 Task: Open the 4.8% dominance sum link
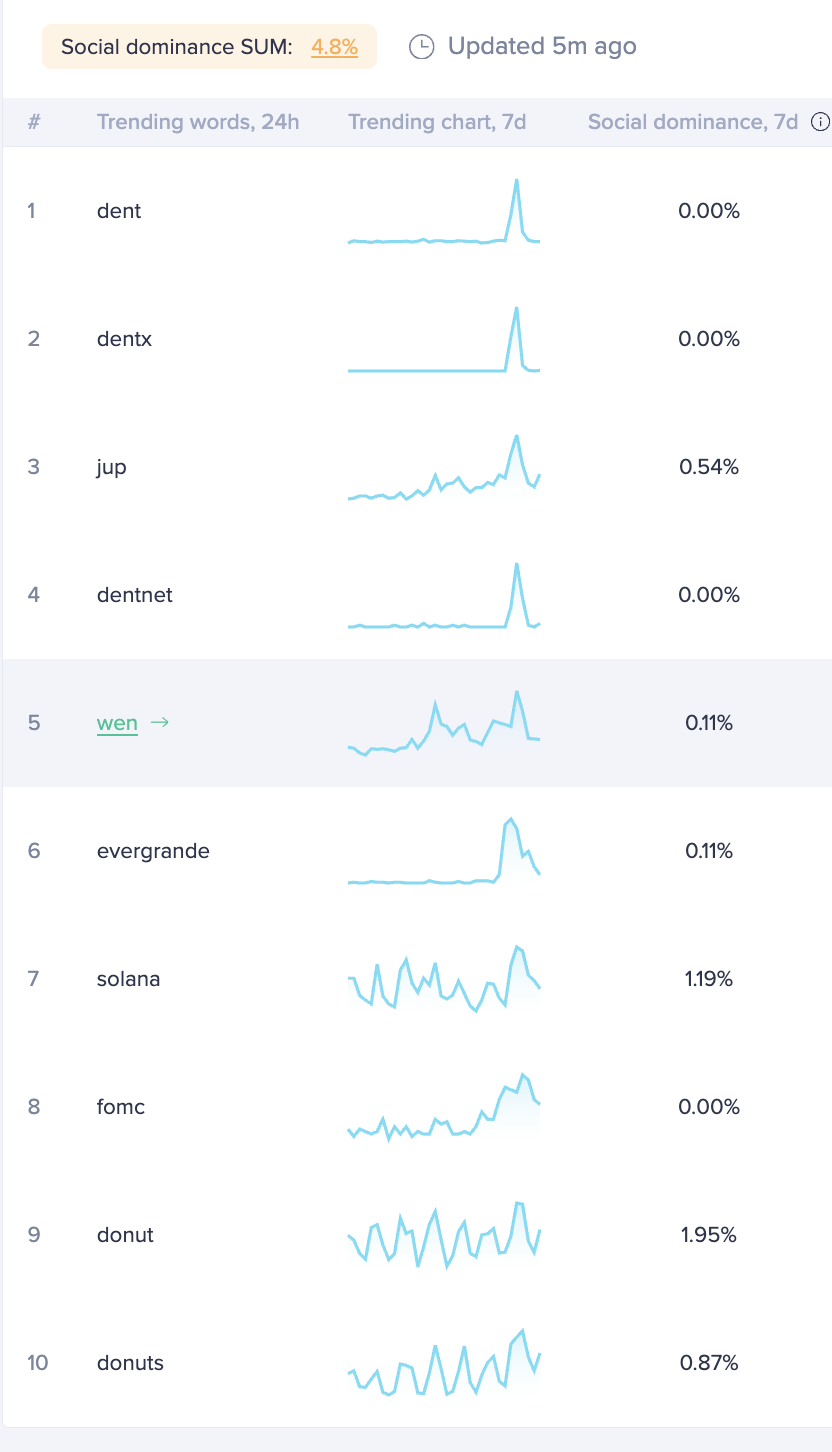(333, 46)
